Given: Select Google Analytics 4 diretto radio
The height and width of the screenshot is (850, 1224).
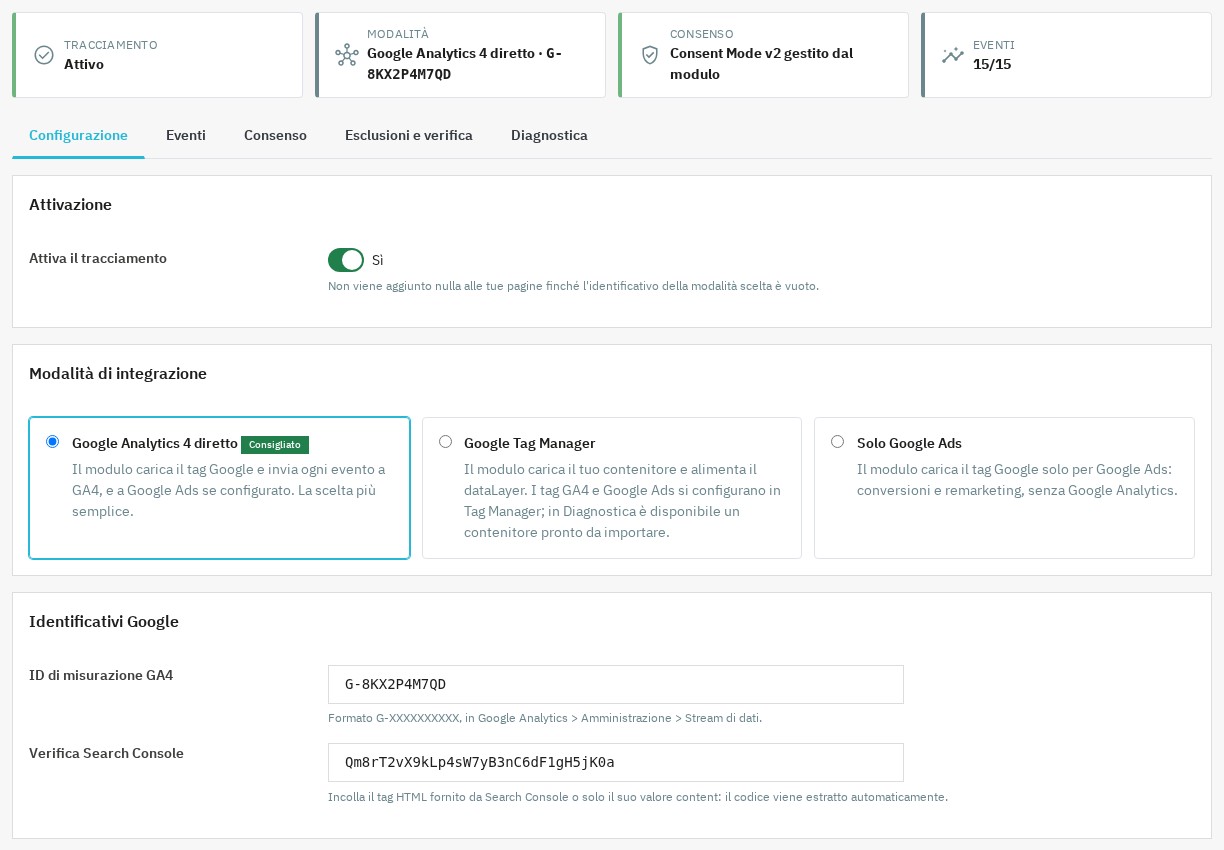Looking at the screenshot, I should (53, 442).
